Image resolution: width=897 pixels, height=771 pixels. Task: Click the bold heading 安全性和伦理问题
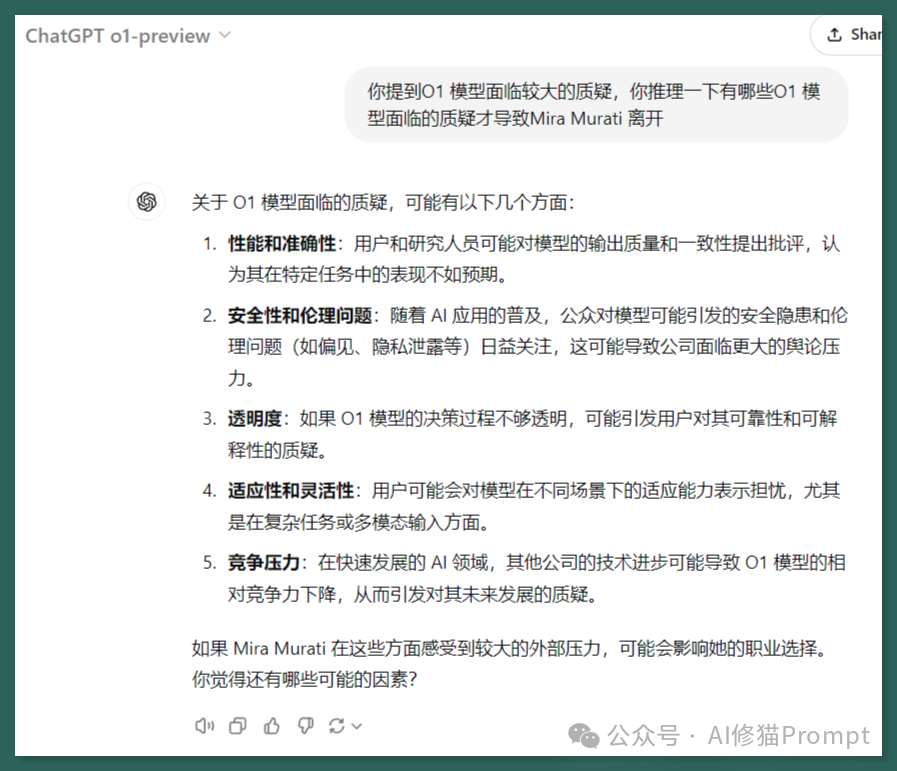click(300, 316)
